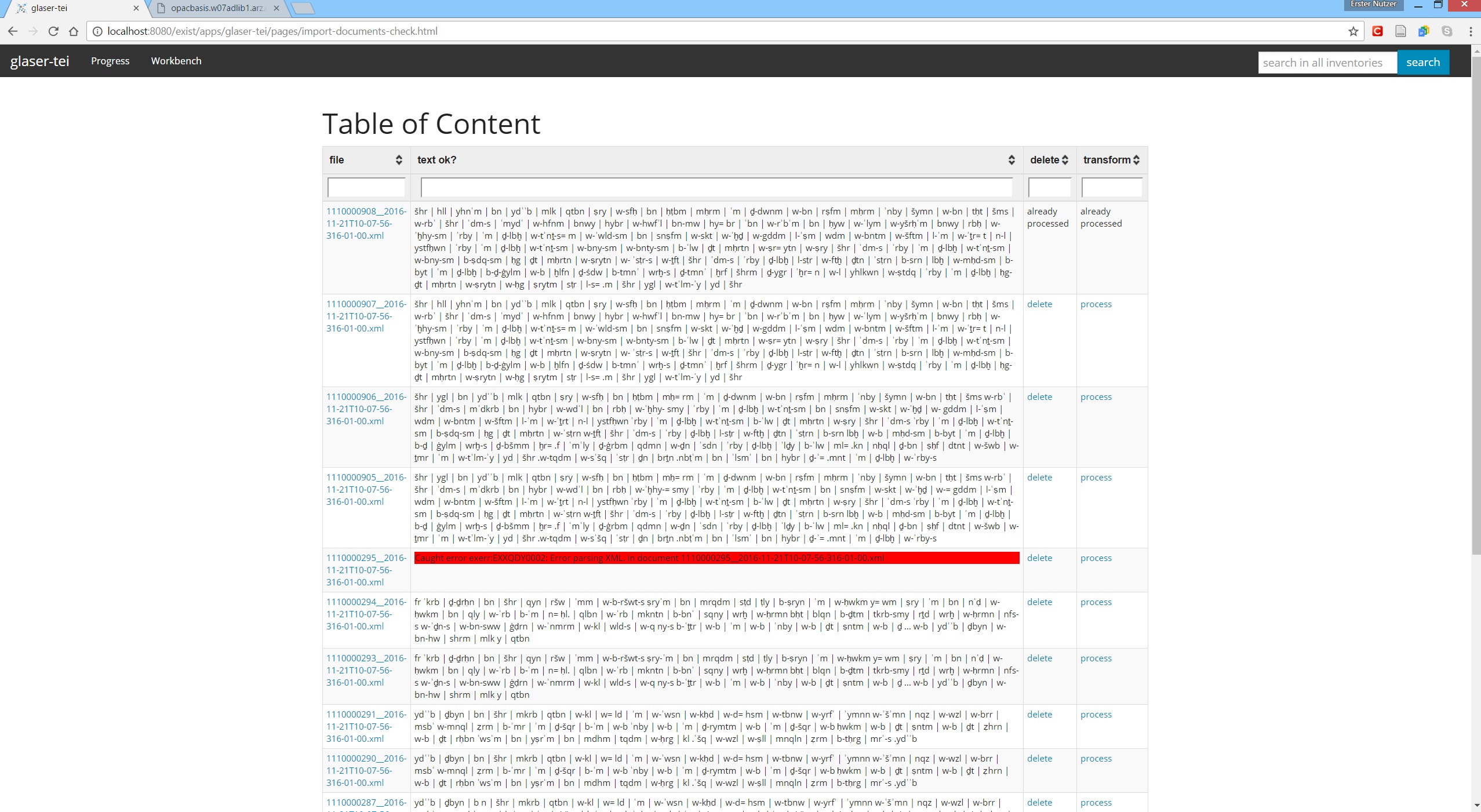Click process link for file 1110000295
1481x812 pixels.
tap(1096, 558)
